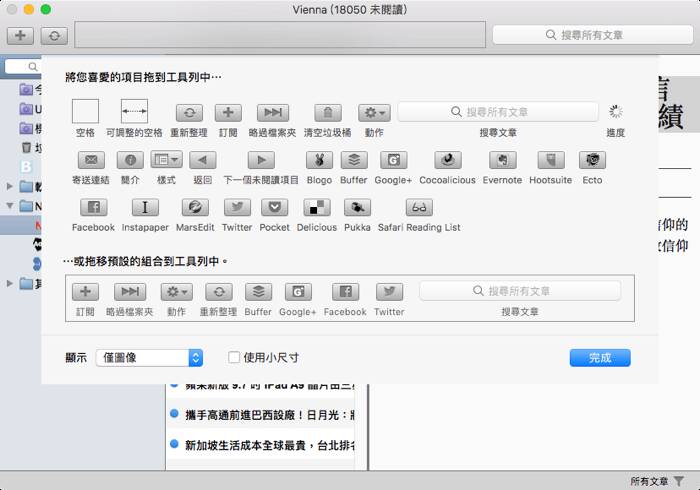Expand the collapsed folder above the N folder
The width and height of the screenshot is (700, 490).
10,186
